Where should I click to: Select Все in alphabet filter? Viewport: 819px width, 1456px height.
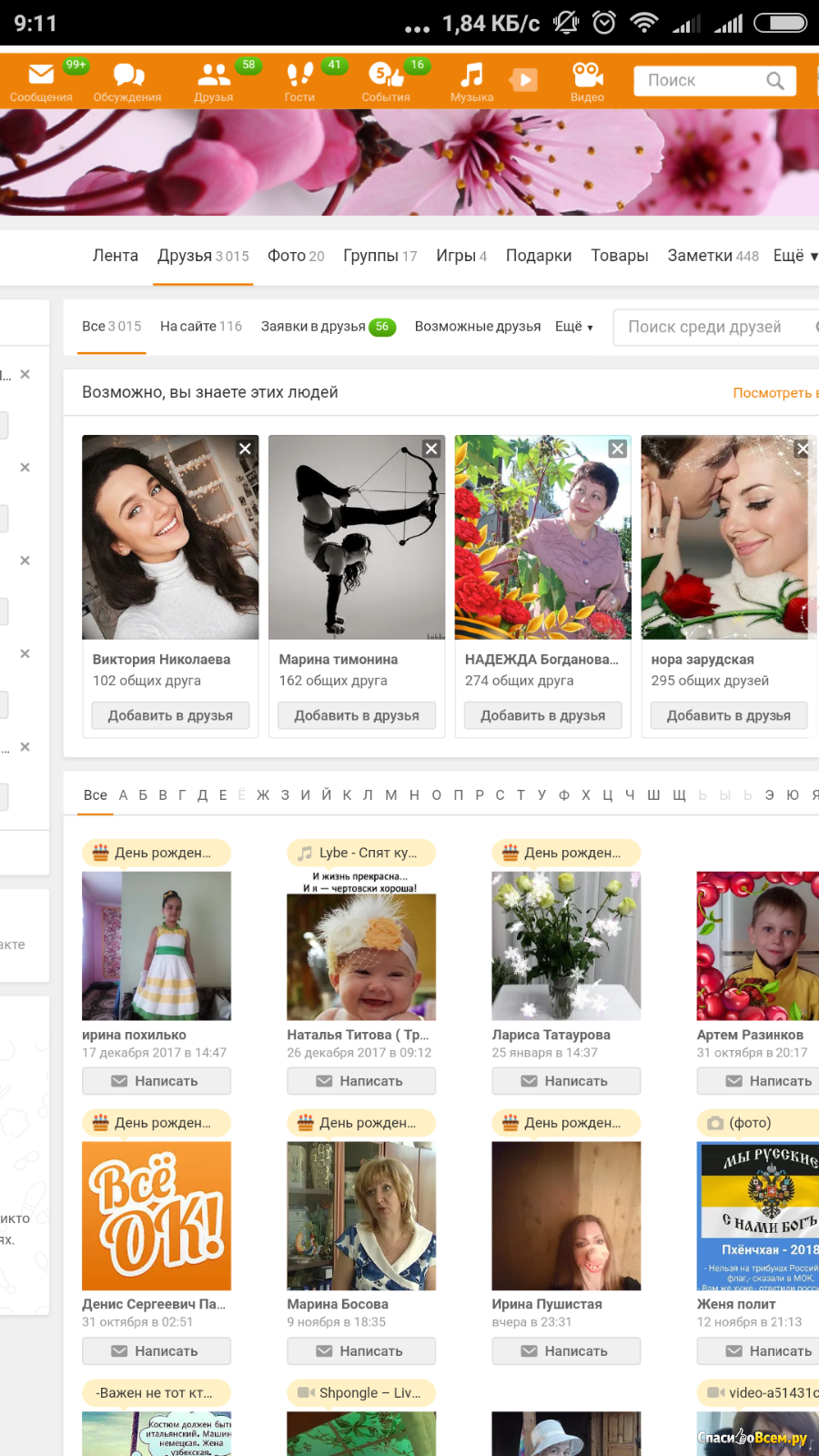coord(96,795)
